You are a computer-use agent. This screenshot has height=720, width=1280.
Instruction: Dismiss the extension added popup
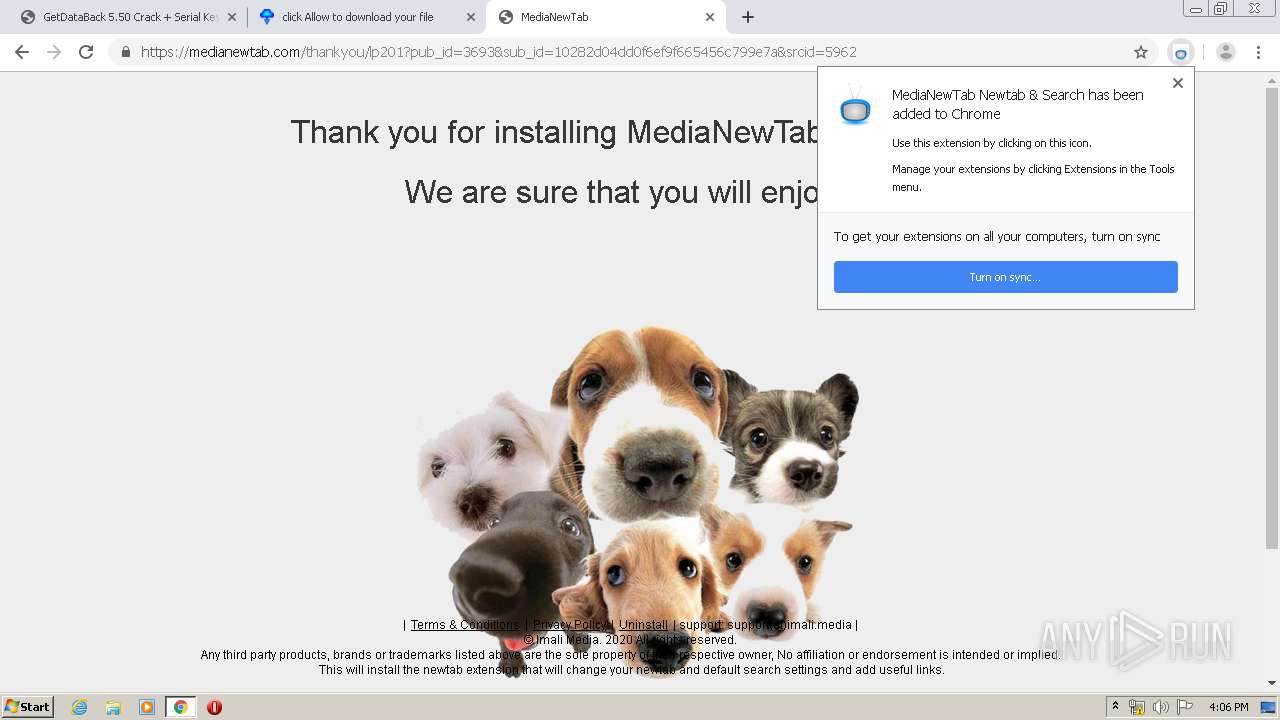click(x=1178, y=83)
